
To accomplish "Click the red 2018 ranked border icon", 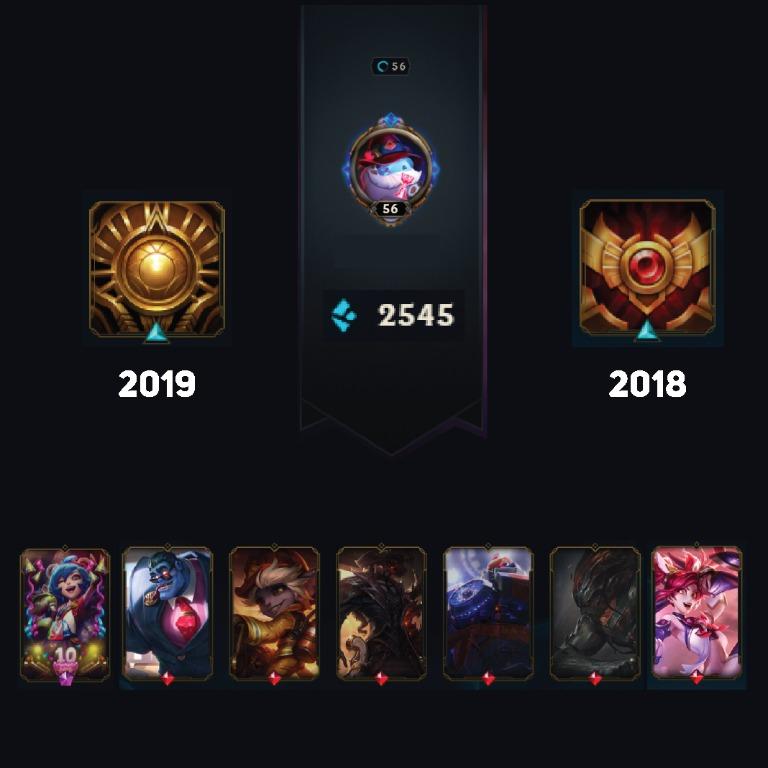I will pos(647,267).
